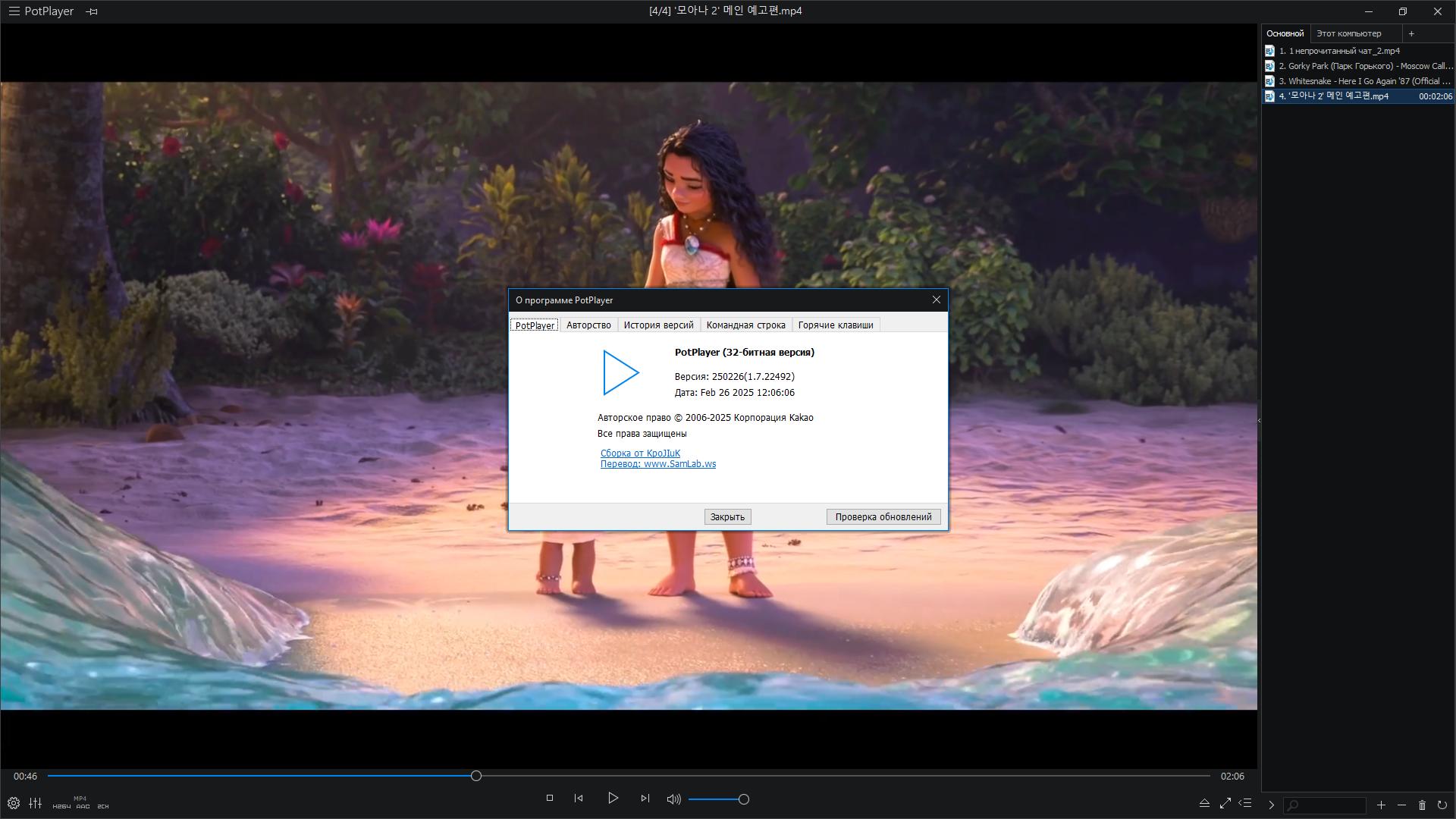Click the Проверка обновлений button
The width and height of the screenshot is (1456, 819).
(883, 517)
